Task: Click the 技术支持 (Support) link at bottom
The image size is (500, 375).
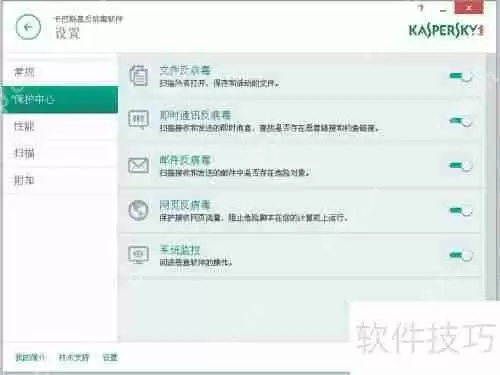Action: [74, 358]
